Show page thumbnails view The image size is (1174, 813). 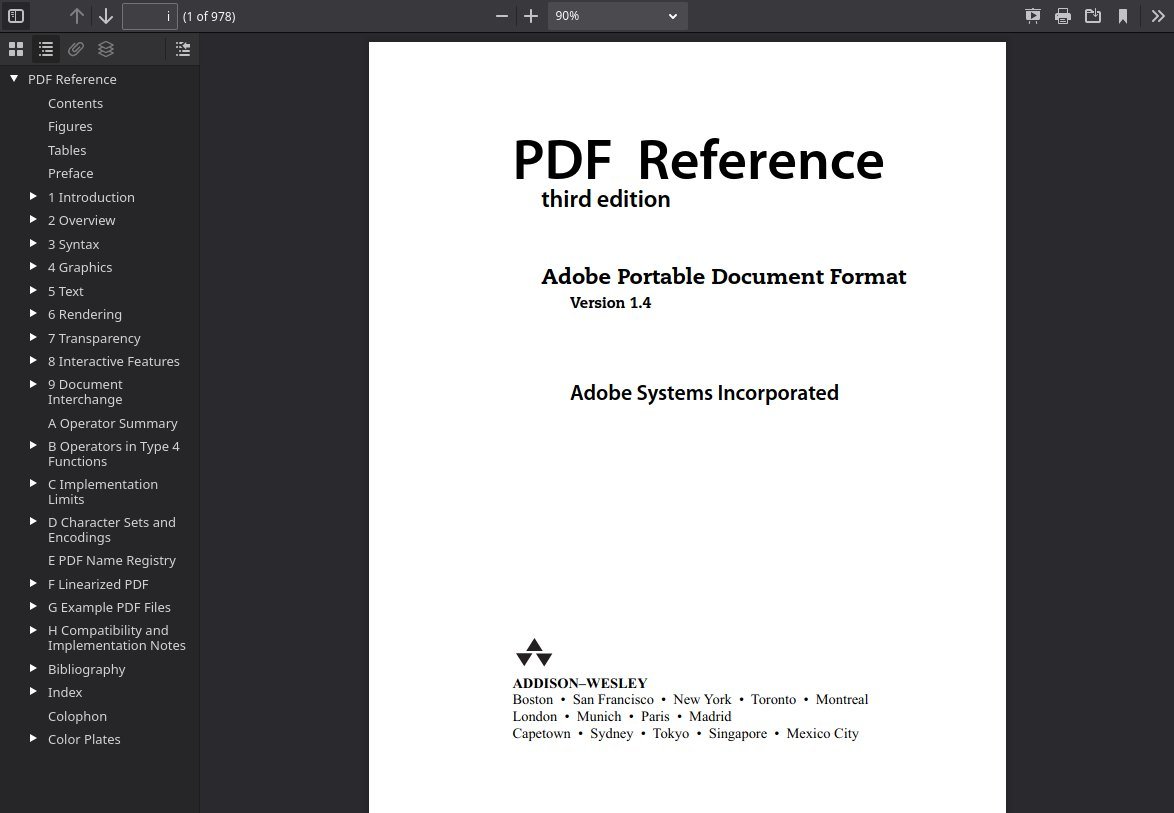[16, 49]
